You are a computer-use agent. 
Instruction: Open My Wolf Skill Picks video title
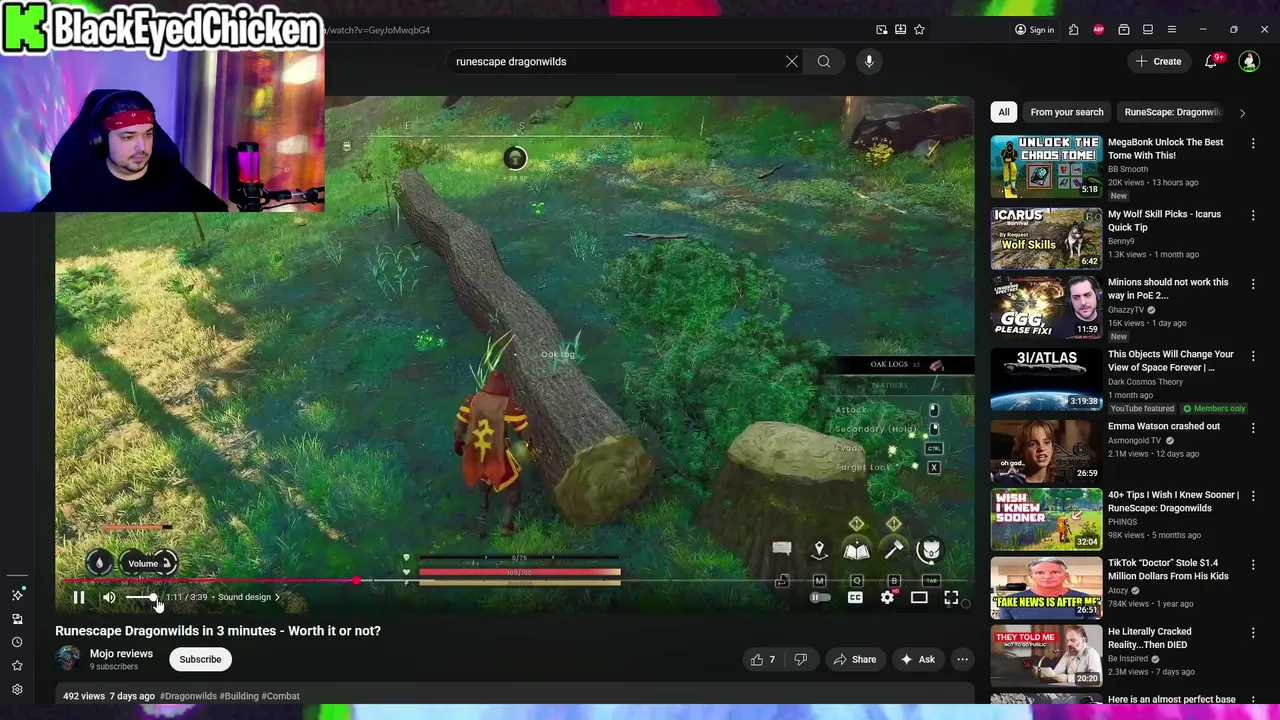point(1164,220)
